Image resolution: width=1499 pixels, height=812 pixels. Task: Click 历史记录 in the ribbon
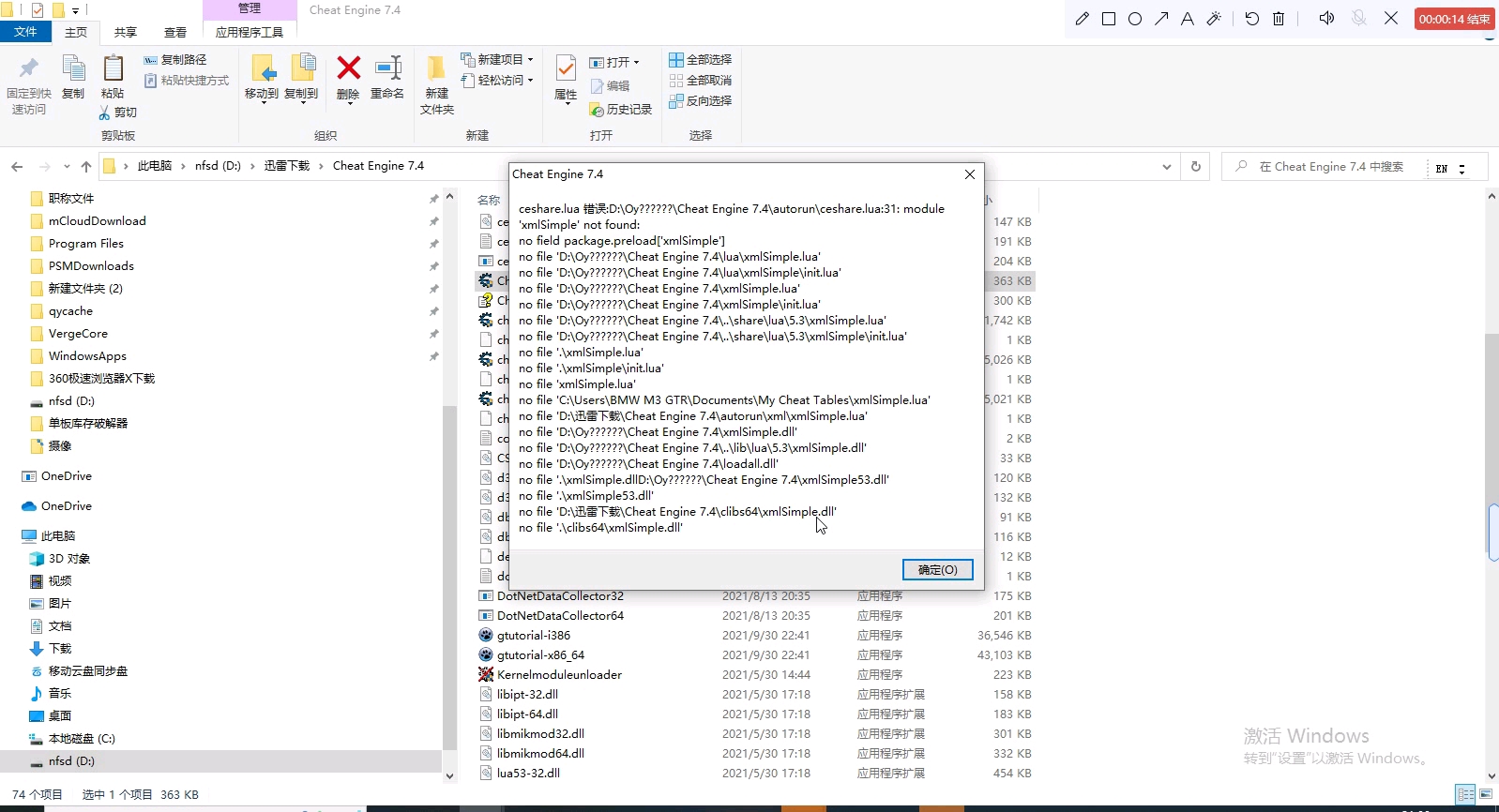tap(620, 110)
